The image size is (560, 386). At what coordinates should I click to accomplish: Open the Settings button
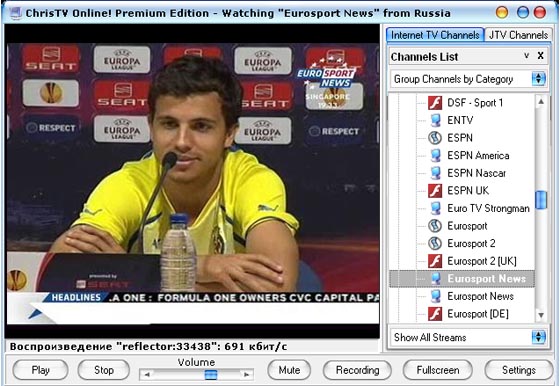pos(519,370)
